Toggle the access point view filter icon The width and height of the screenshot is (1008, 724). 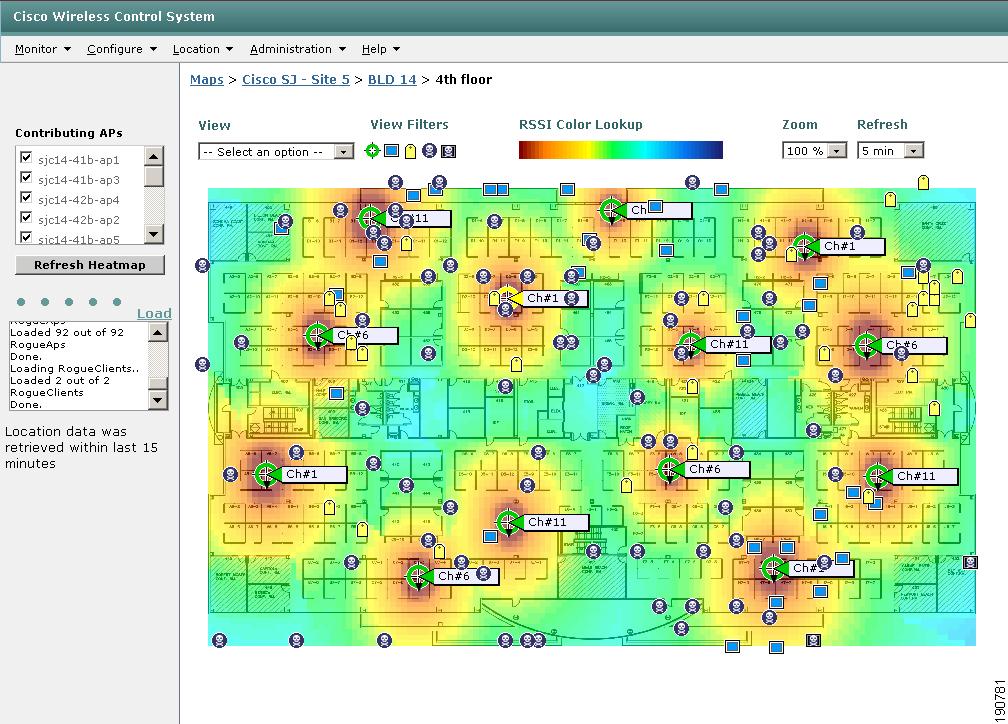[x=372, y=150]
